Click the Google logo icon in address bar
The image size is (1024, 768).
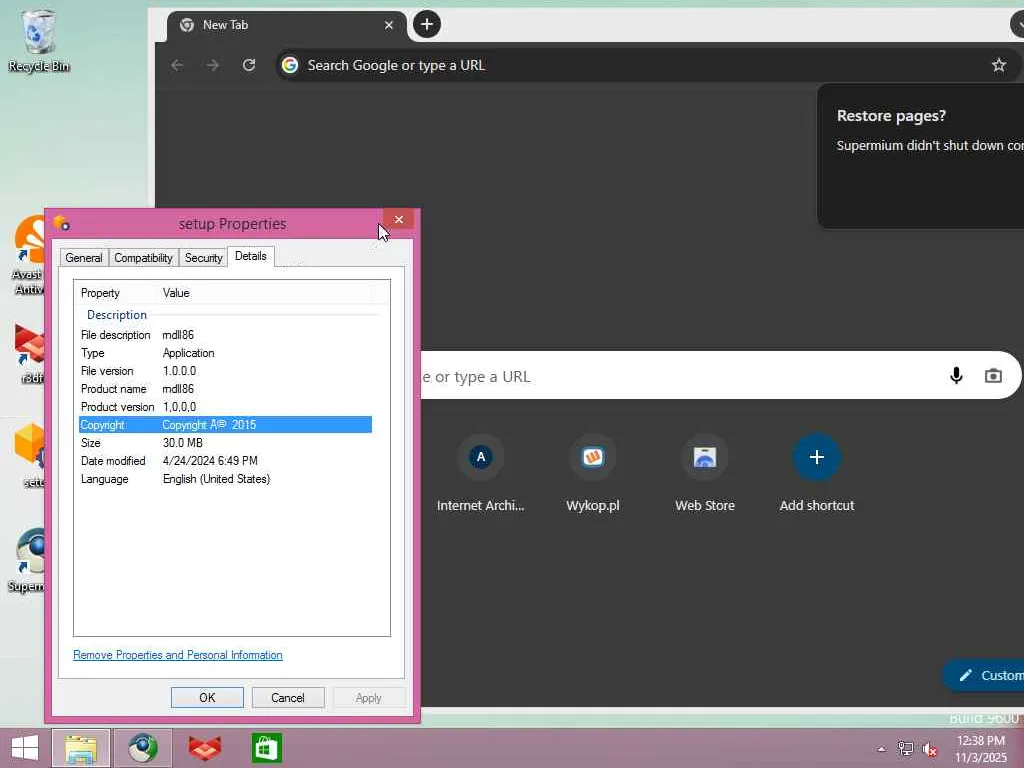[290, 65]
